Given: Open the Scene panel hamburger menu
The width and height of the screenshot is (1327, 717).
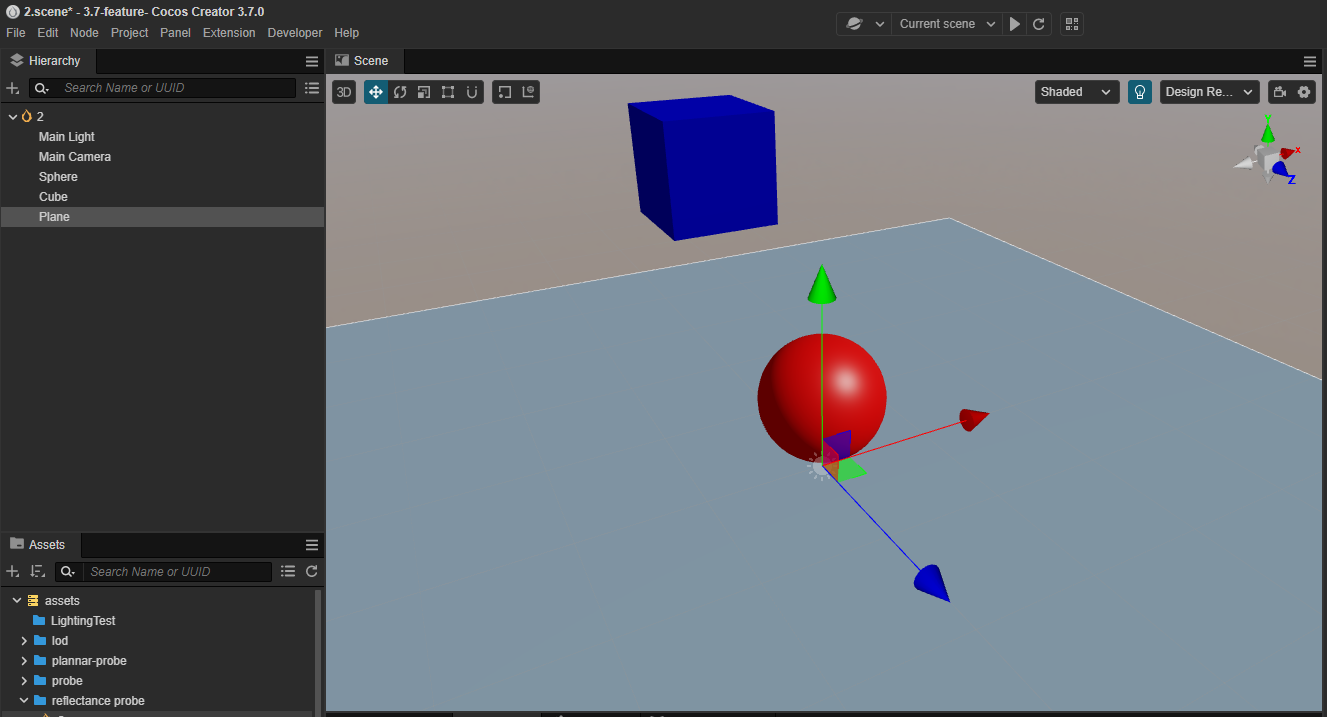Looking at the screenshot, I should (x=1310, y=61).
